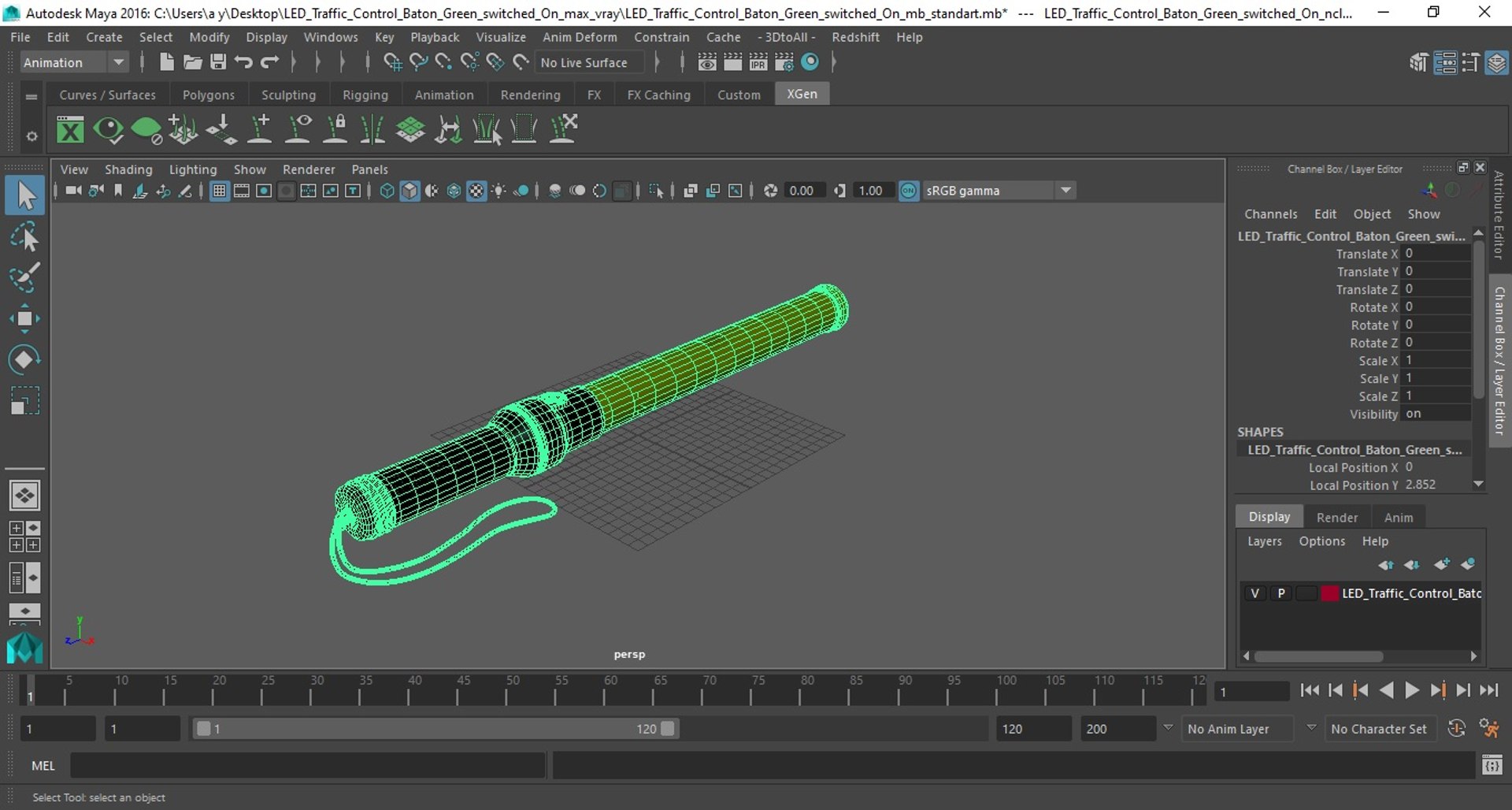Toggle viewport grid display

point(220,191)
